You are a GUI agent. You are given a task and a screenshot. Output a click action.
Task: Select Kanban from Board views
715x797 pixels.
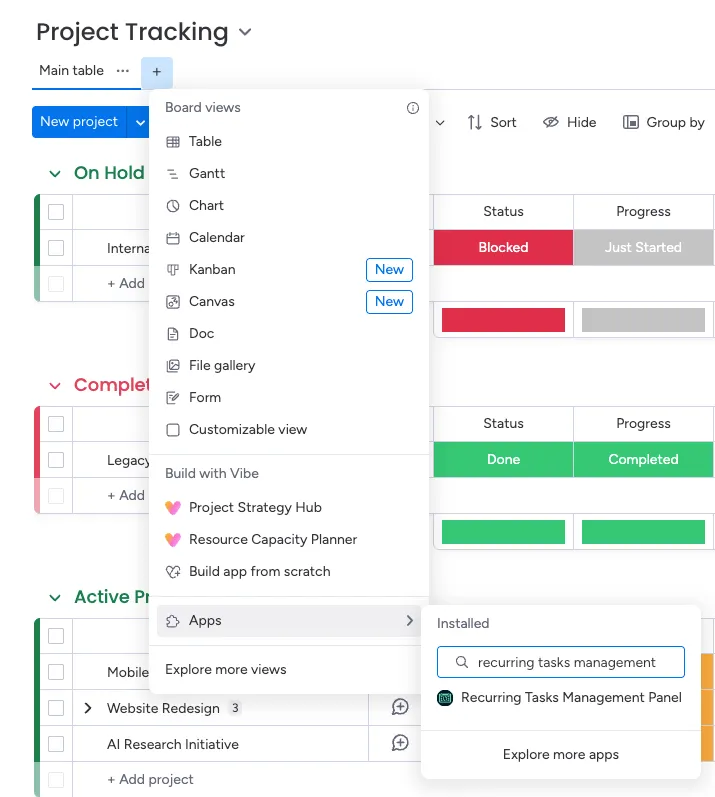point(289,270)
